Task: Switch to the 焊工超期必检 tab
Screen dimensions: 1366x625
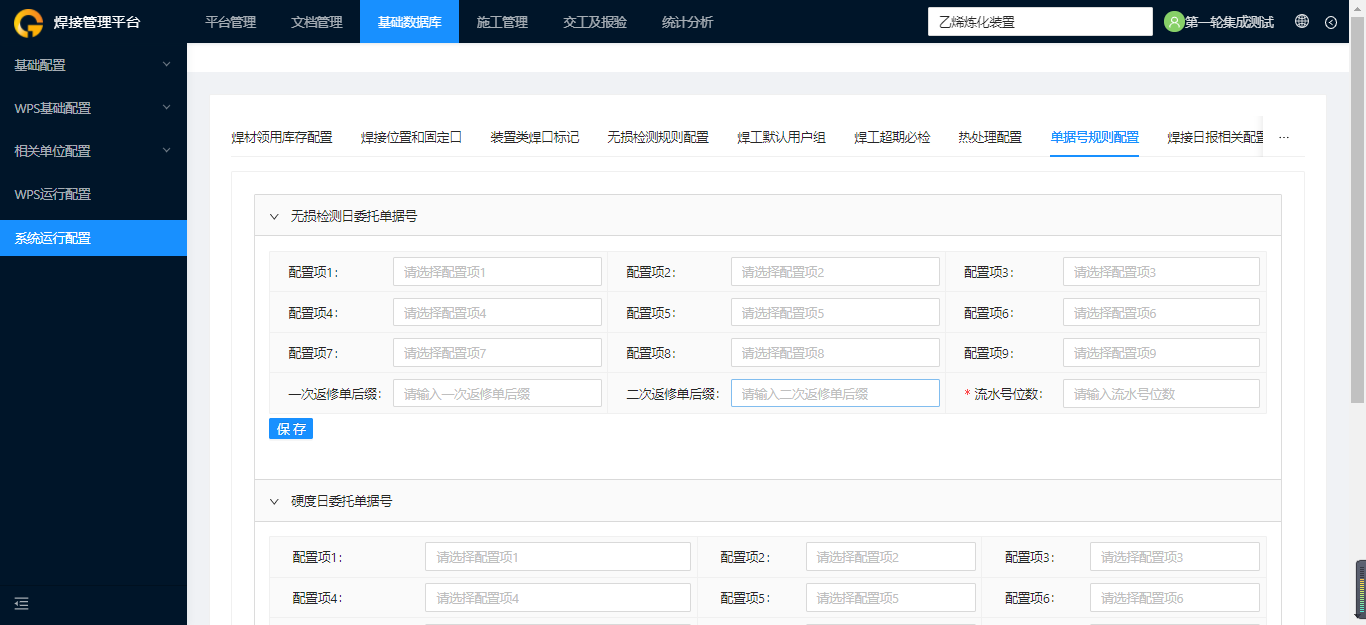Action: 892,137
